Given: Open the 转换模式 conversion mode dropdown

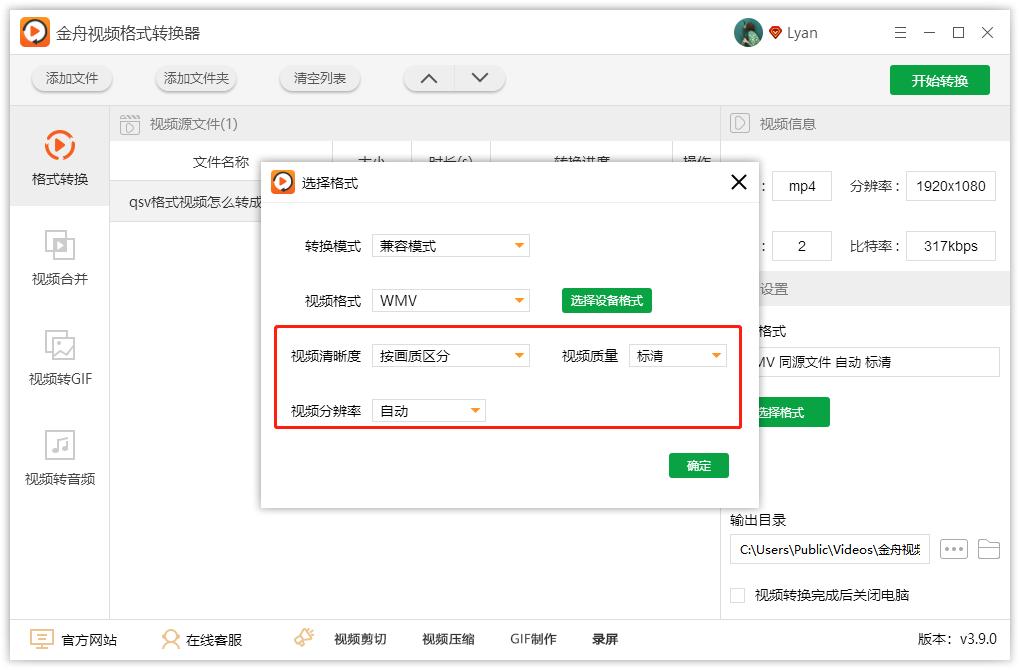Looking at the screenshot, I should pyautogui.click(x=450, y=245).
